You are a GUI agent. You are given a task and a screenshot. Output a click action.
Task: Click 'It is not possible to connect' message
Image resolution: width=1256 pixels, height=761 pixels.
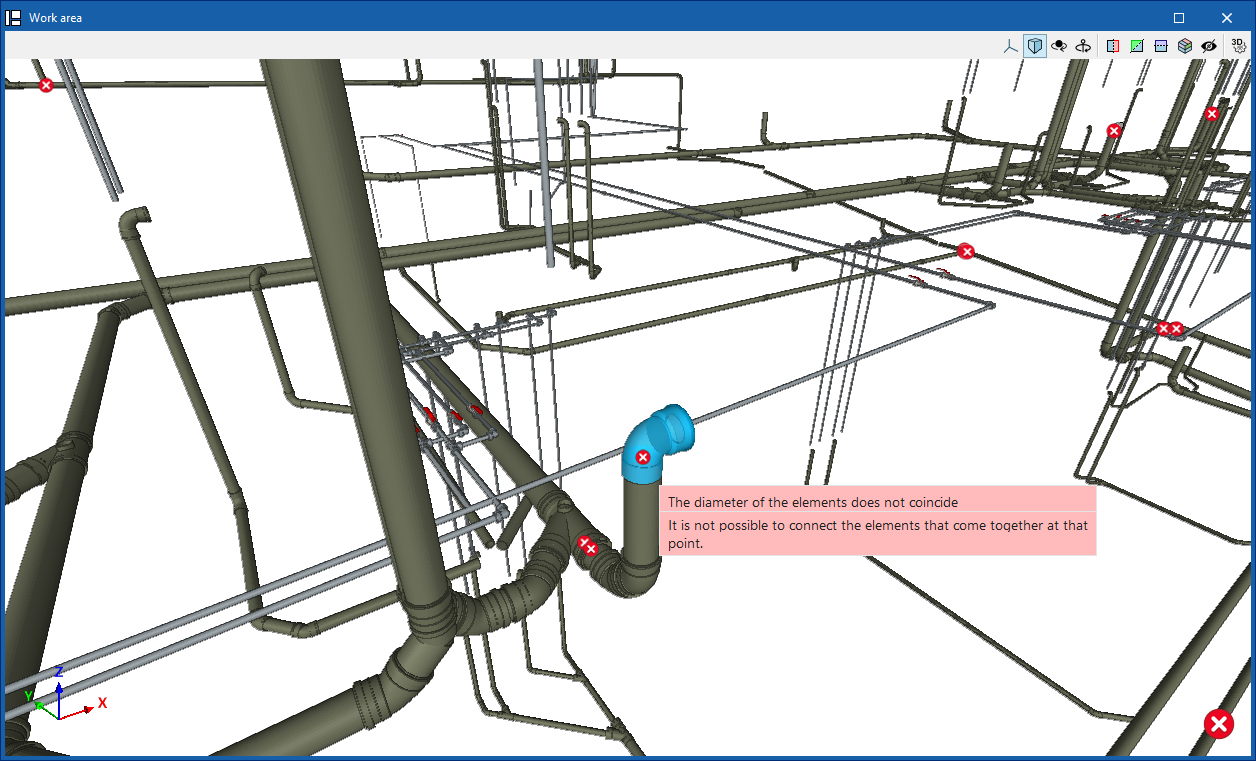878,534
